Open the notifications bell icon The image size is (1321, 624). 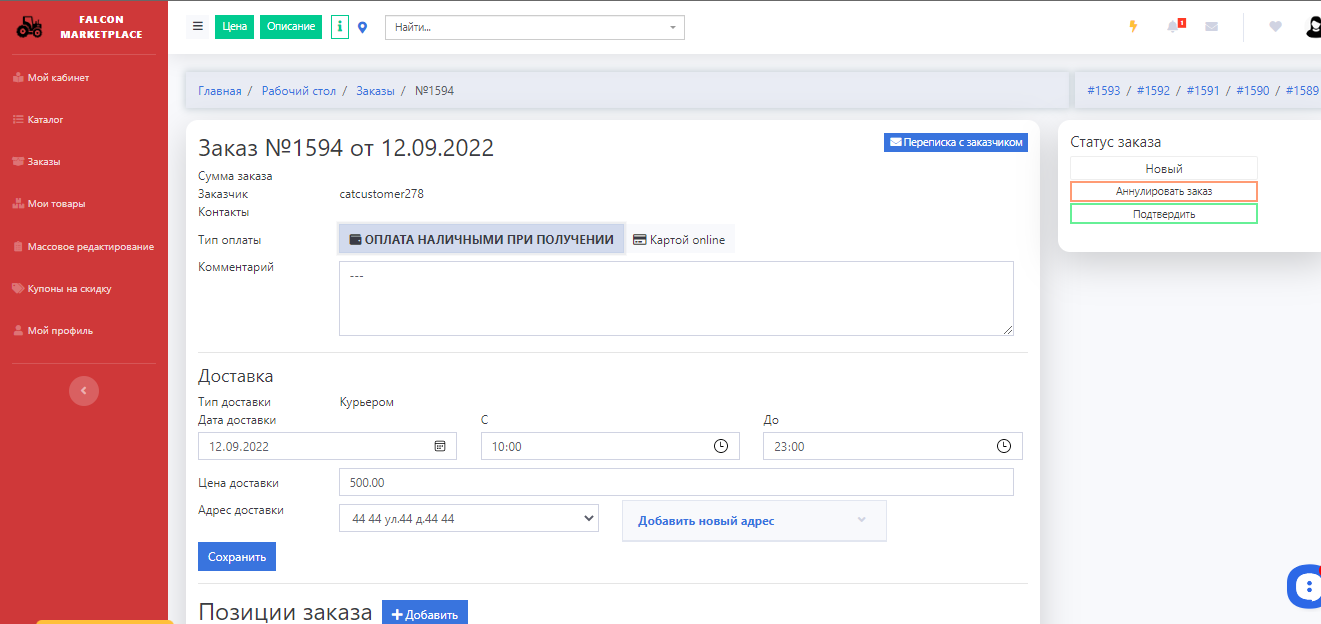coord(1174,27)
